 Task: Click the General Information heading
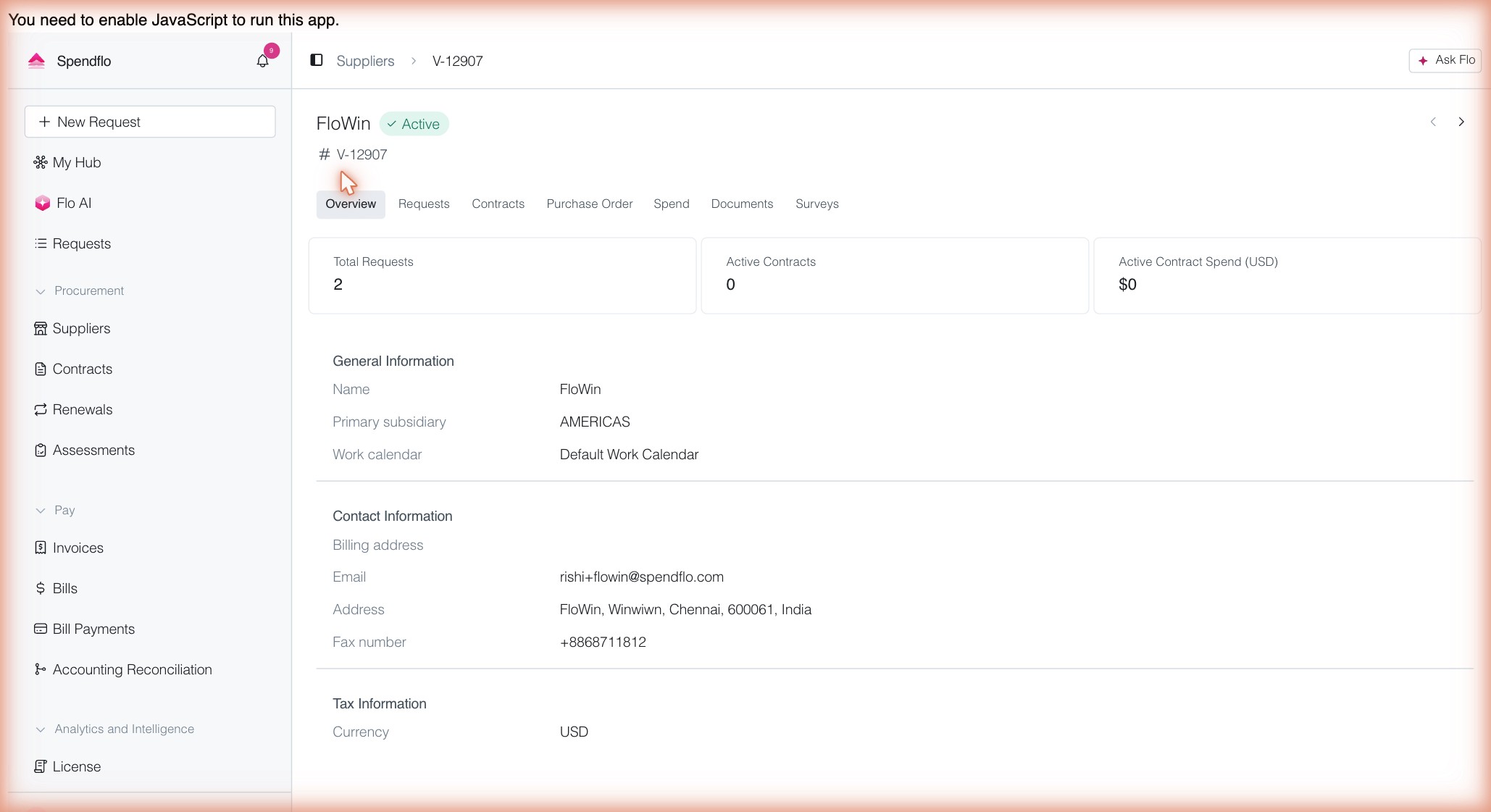pos(393,361)
